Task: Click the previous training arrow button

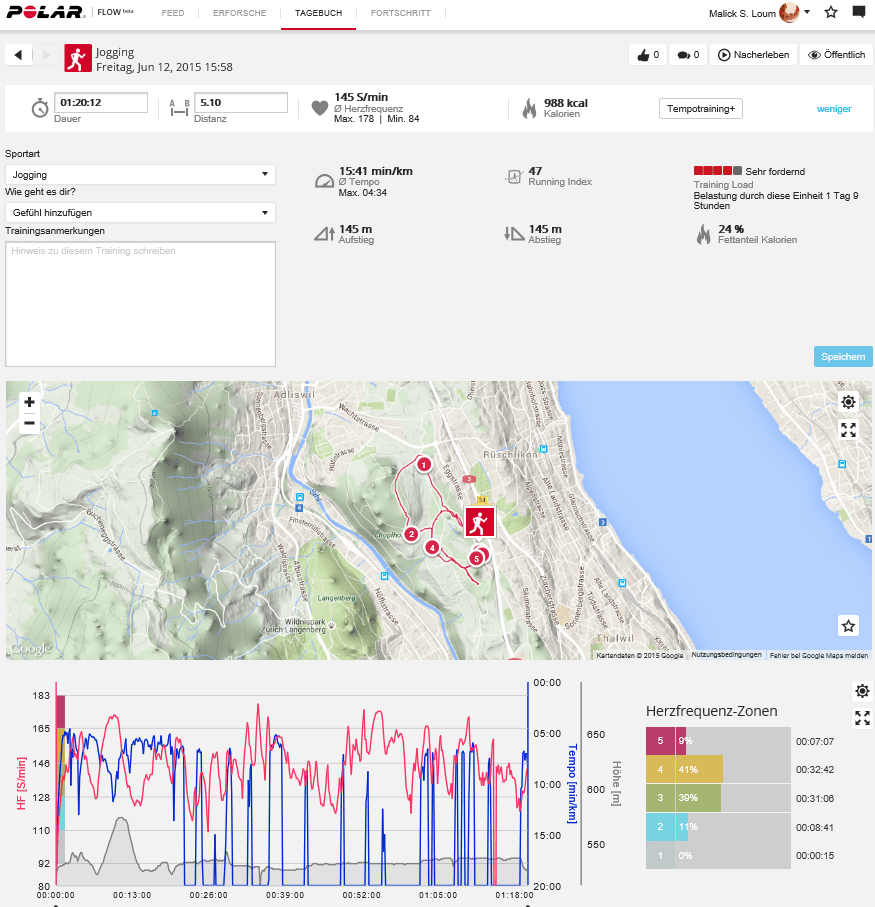Action: point(18,55)
